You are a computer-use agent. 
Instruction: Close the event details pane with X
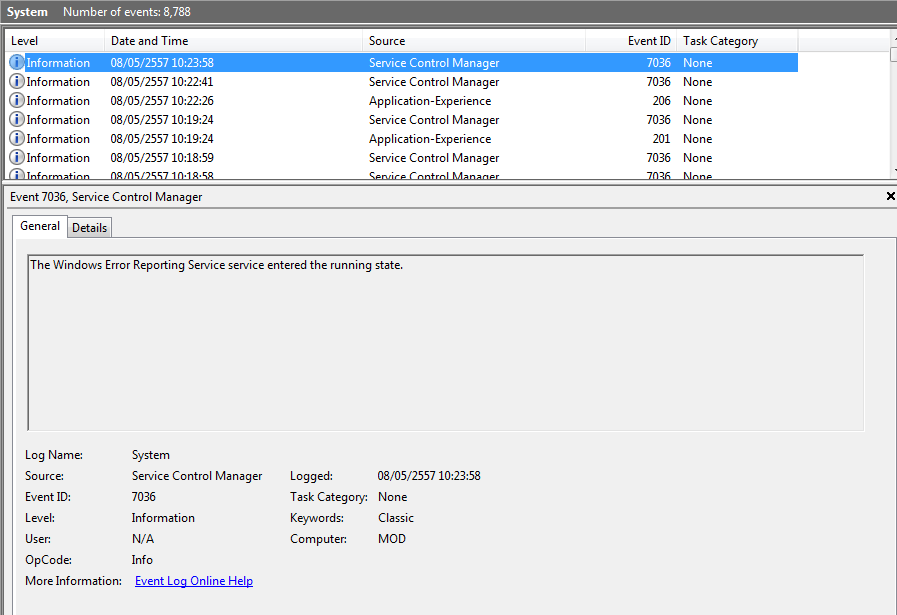(890, 197)
